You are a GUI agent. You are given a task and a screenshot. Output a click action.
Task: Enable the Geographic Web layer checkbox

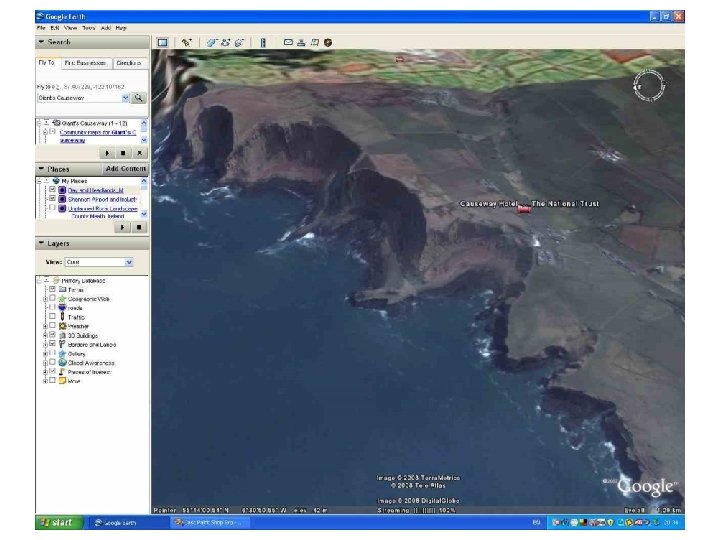coord(52,298)
